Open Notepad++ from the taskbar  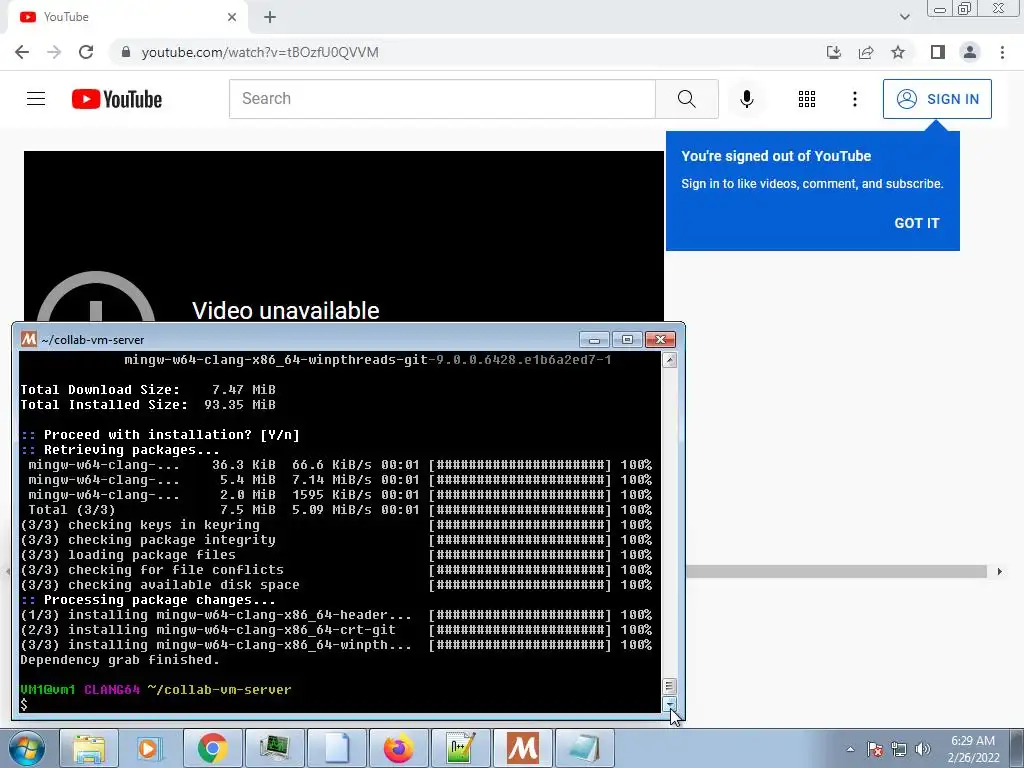click(460, 748)
